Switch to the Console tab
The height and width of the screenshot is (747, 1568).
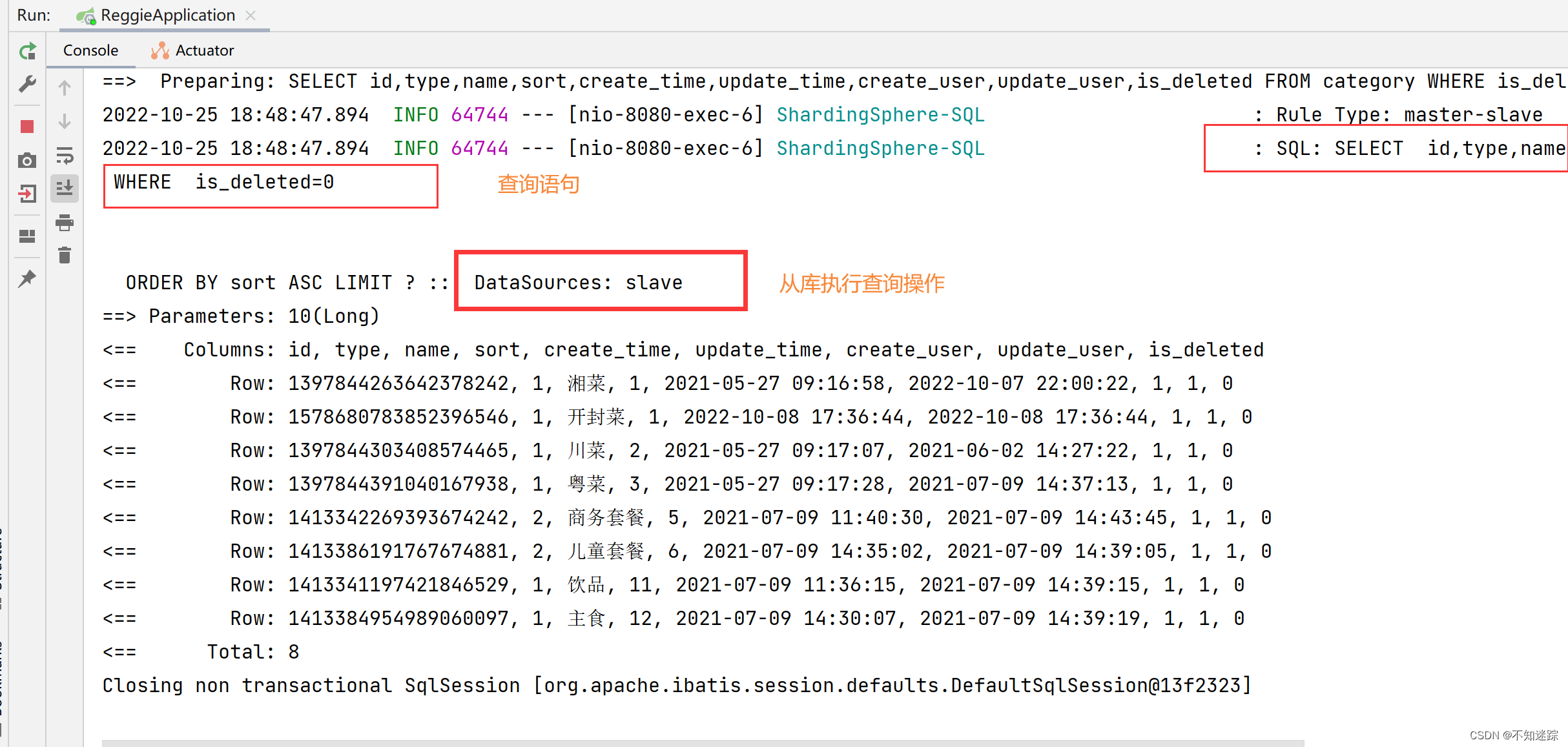90,50
